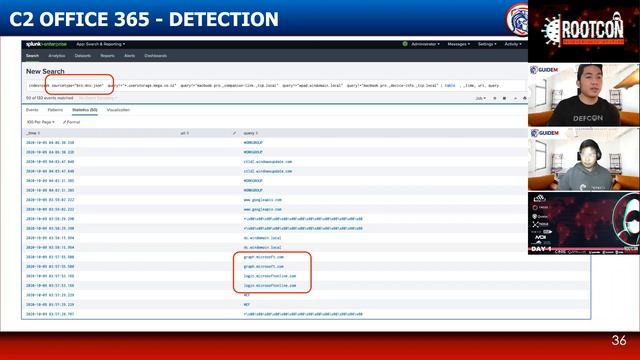Stop the search job

504,98
